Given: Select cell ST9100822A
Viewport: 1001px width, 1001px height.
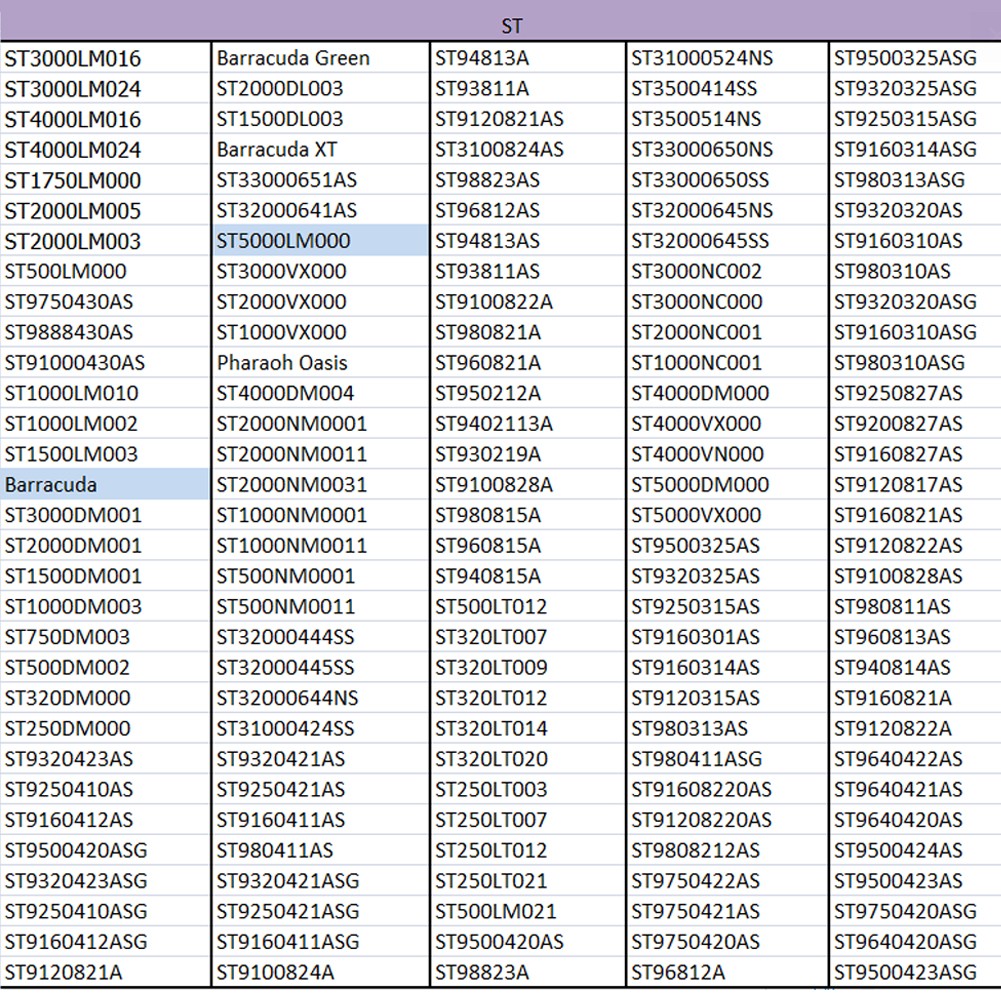Looking at the screenshot, I should [528, 301].
